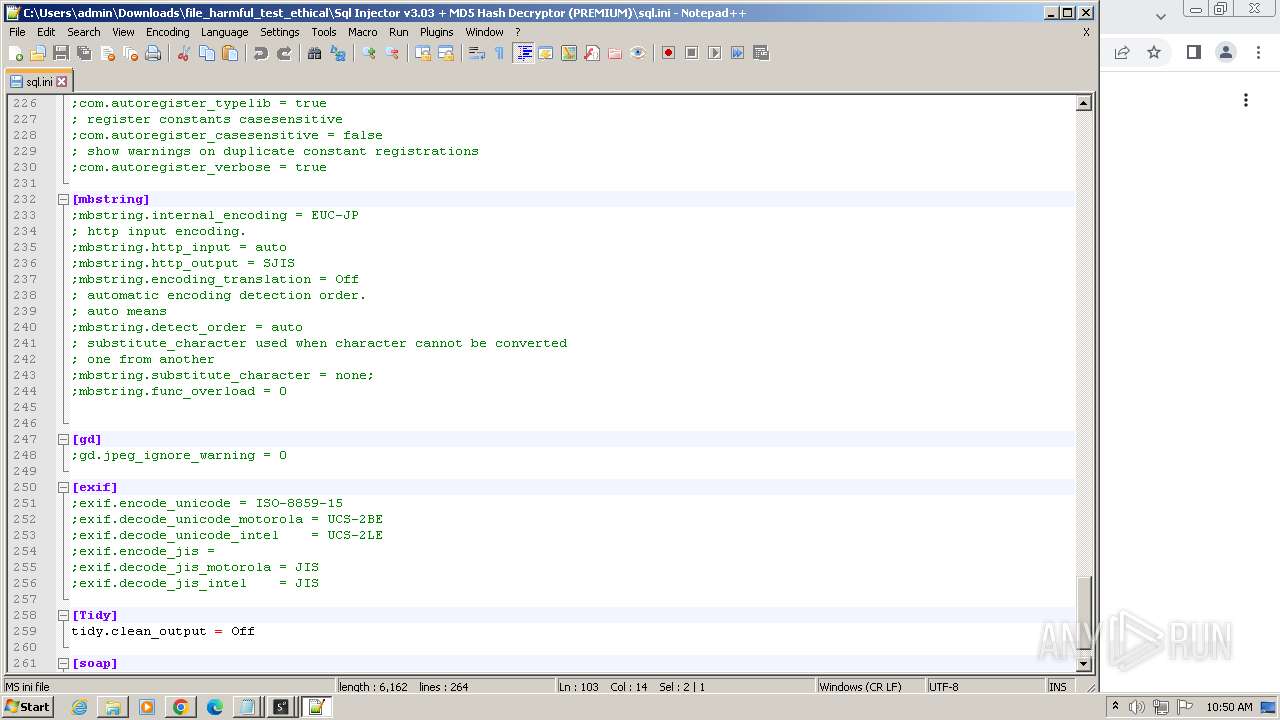Stop macro recording button
The height and width of the screenshot is (720, 1280).
[692, 53]
